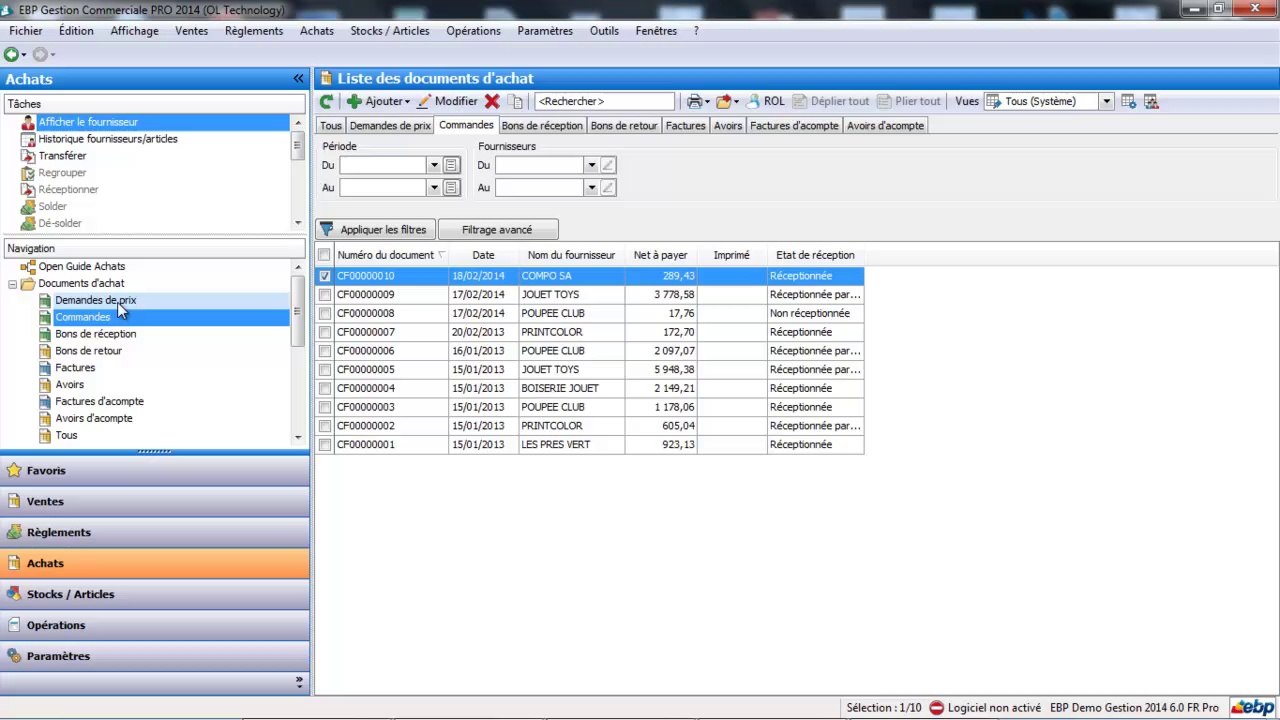The height and width of the screenshot is (720, 1280).
Task: Open the Open Guide Achats item
Action: click(x=82, y=267)
